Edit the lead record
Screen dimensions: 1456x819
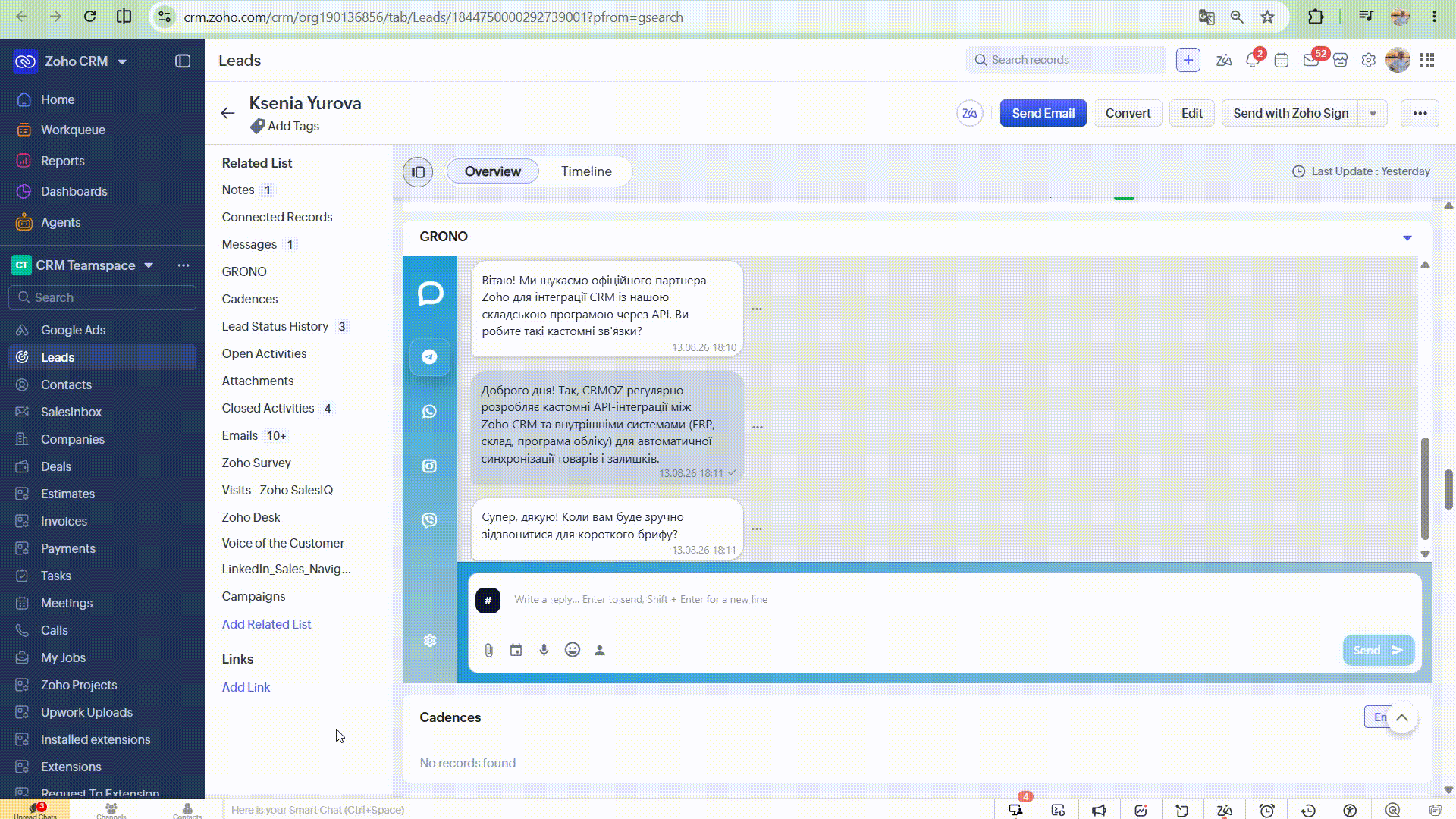pyautogui.click(x=1191, y=113)
